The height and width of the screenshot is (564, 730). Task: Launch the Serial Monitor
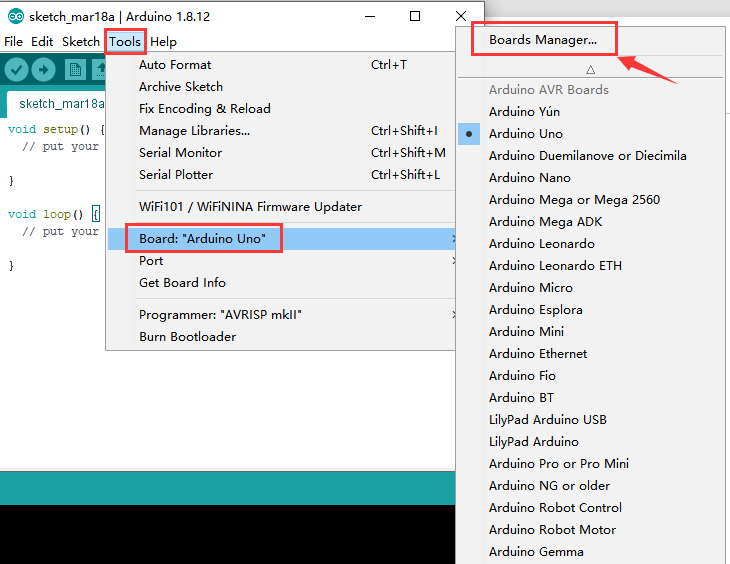click(281, 153)
